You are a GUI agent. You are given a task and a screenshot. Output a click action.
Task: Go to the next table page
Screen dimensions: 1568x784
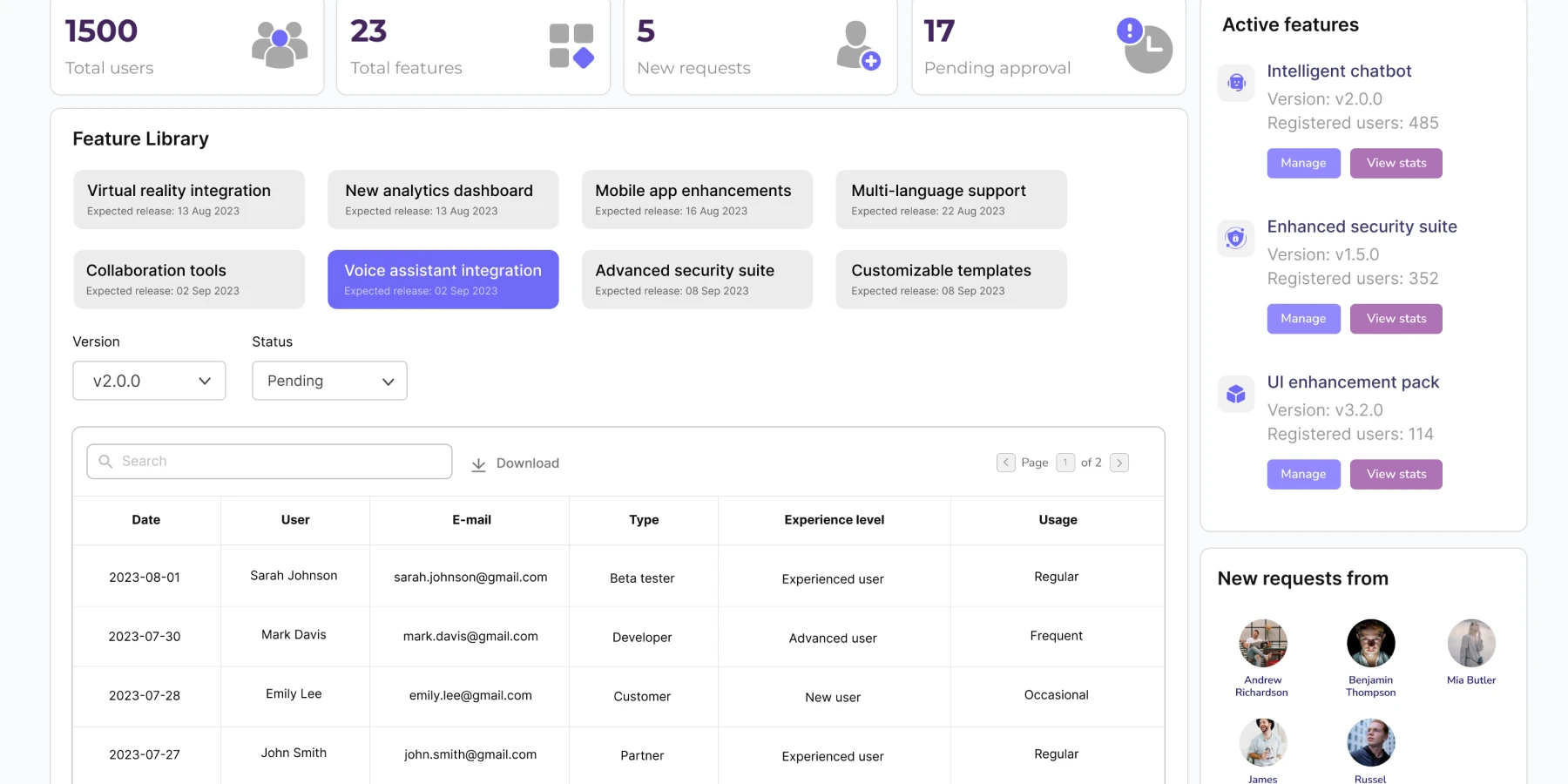click(1119, 463)
